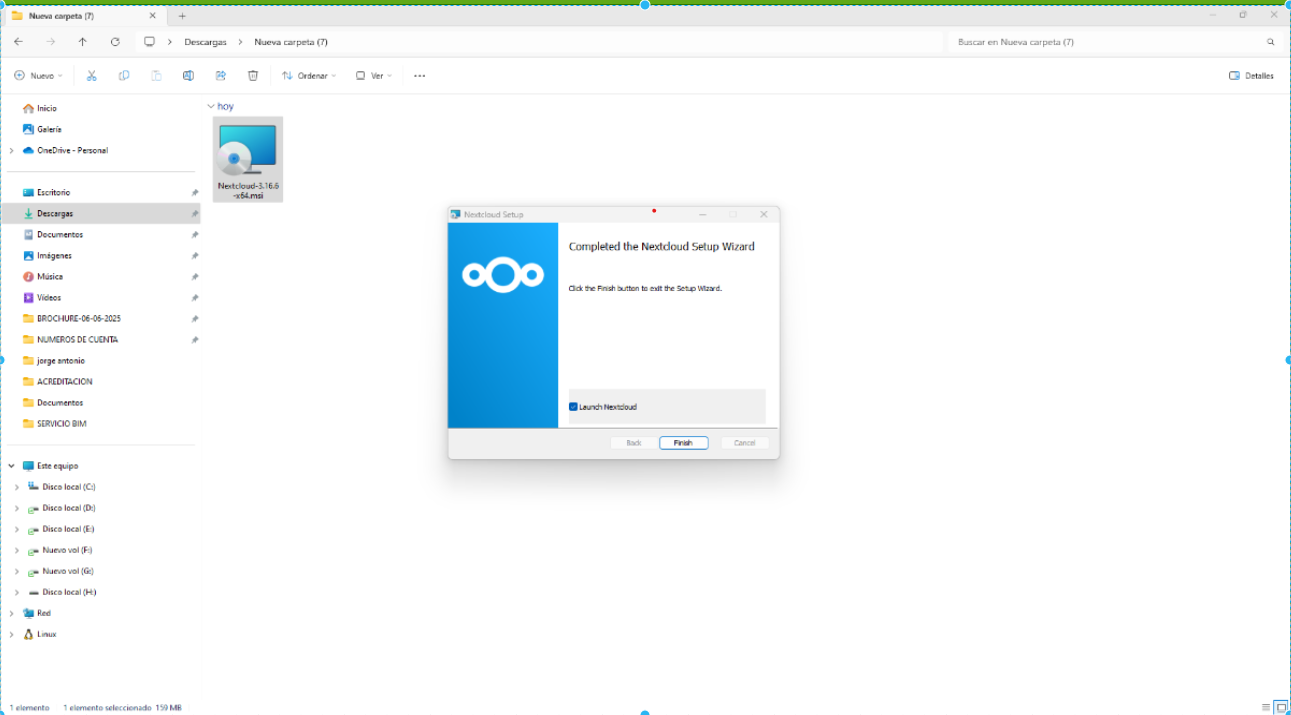Refresh the current folder view

[x=115, y=42]
